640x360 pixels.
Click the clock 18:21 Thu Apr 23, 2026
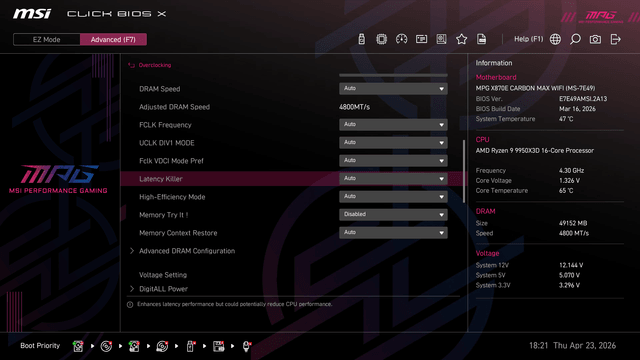coord(573,346)
